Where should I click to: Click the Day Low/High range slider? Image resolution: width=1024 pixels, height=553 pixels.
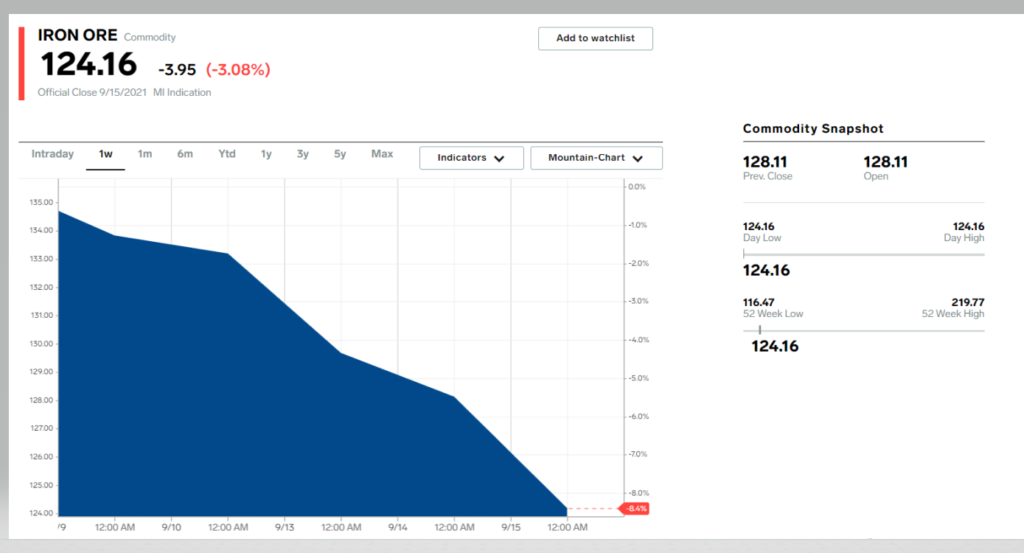[x=863, y=254]
